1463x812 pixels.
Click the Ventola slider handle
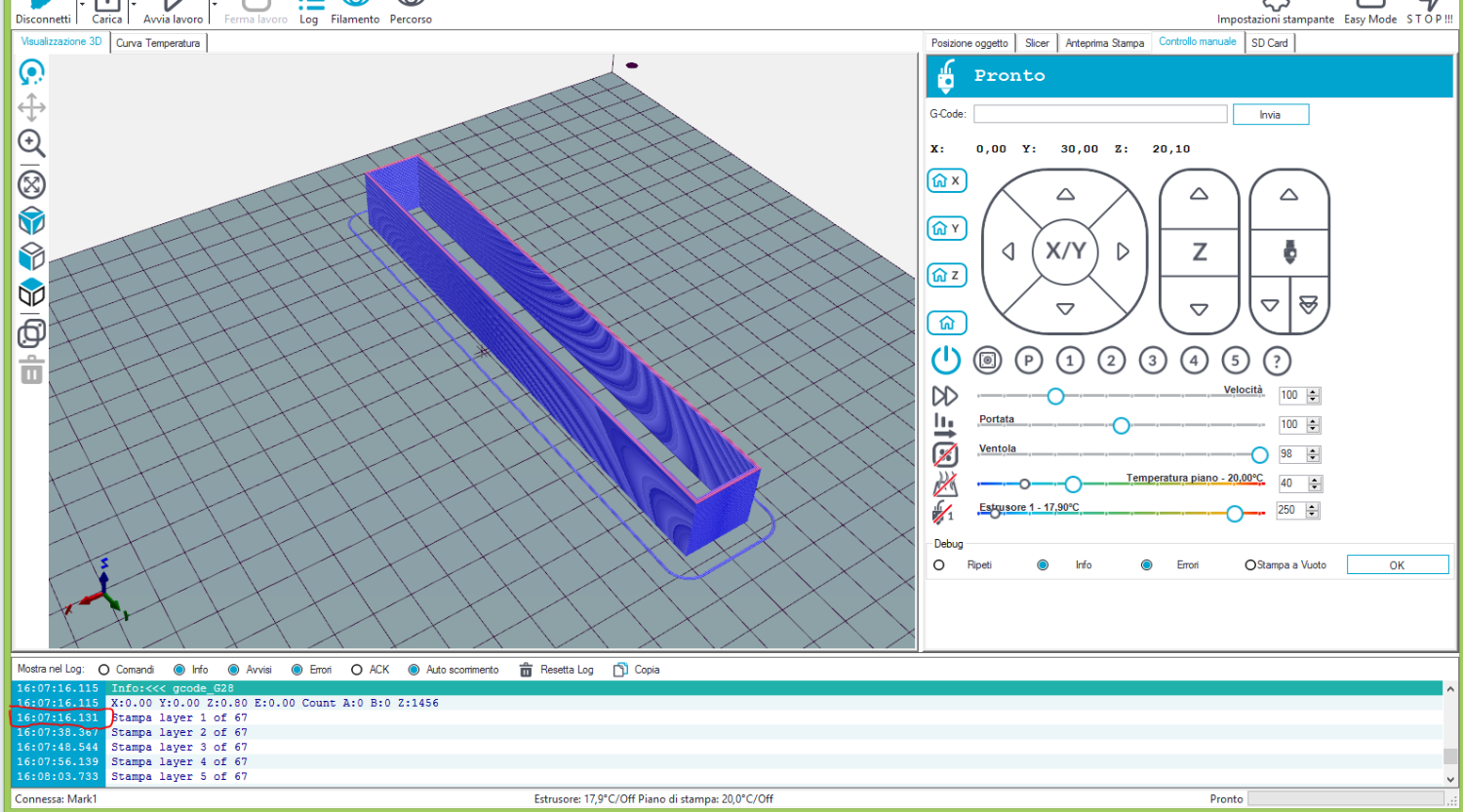click(x=1259, y=455)
